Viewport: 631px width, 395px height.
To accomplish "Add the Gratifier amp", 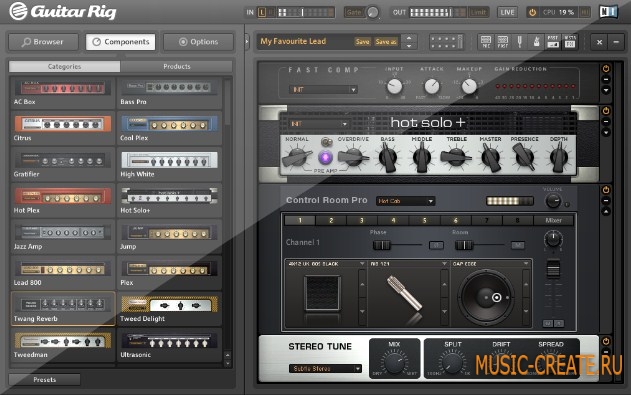I will [x=62, y=165].
